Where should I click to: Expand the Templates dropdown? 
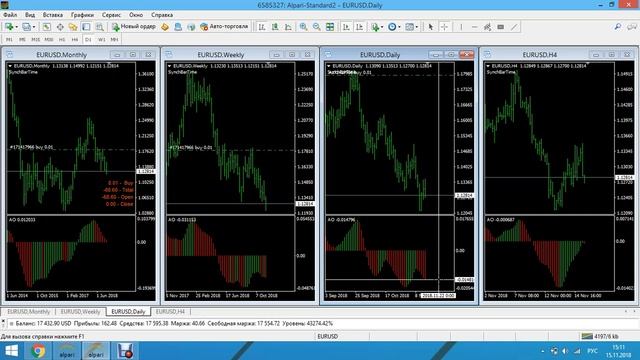click(417, 27)
